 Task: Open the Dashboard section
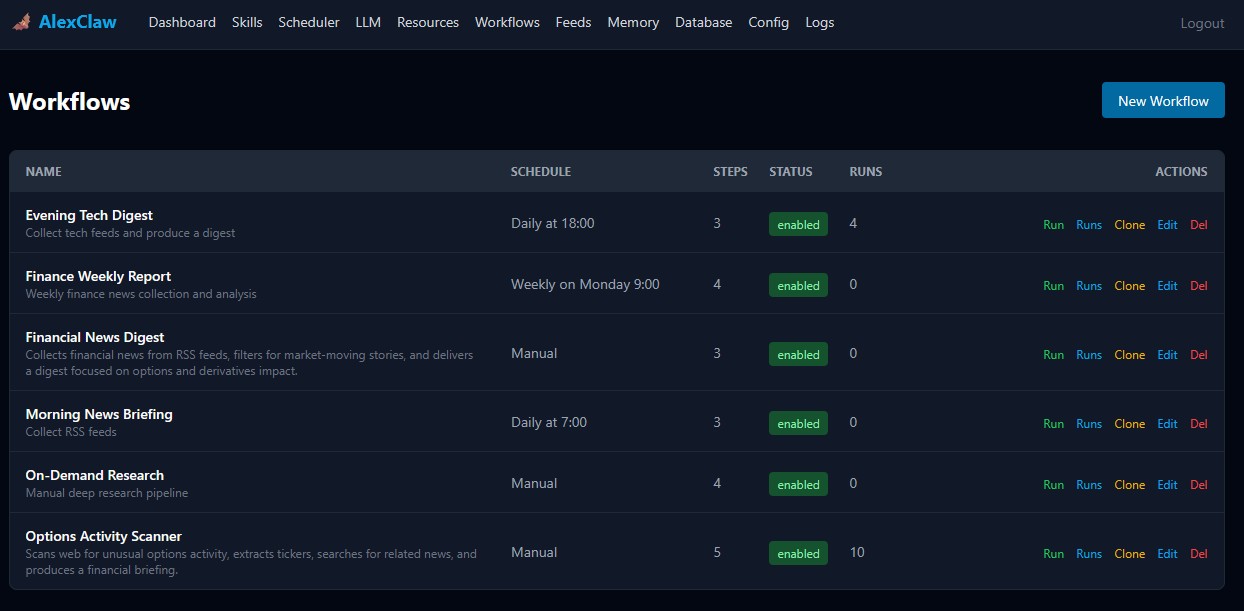pos(181,22)
